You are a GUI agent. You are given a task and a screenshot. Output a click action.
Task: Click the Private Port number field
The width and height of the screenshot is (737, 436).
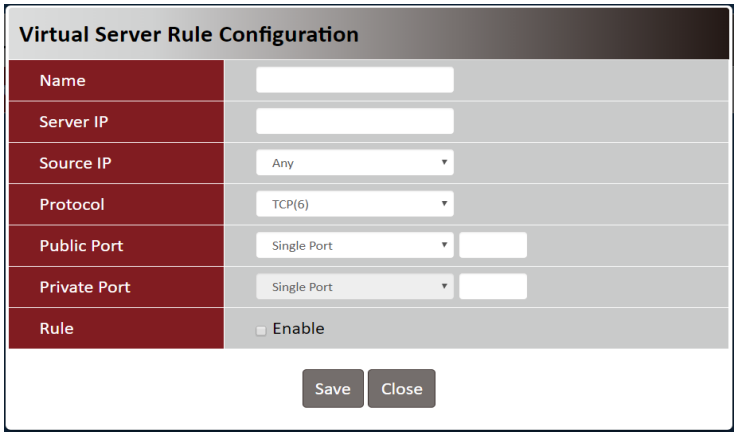pos(492,287)
